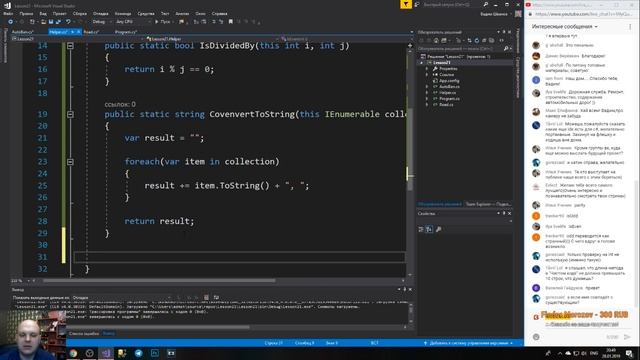This screenshot has height=360, width=640.
Task: Collapse Lesson21 project node in Solution Explorer
Action: [x=422, y=63]
